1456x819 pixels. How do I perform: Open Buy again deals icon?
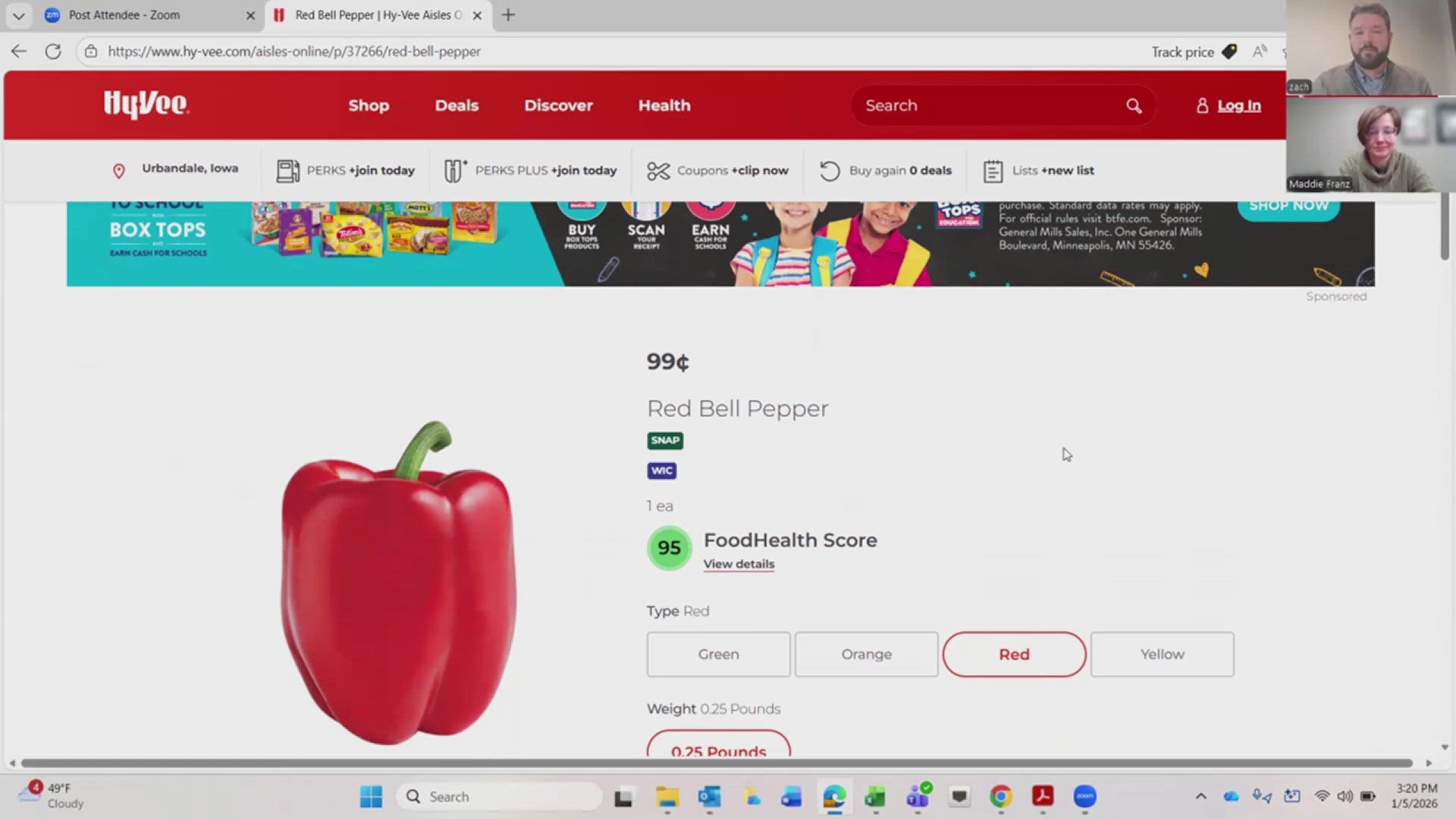[829, 171]
